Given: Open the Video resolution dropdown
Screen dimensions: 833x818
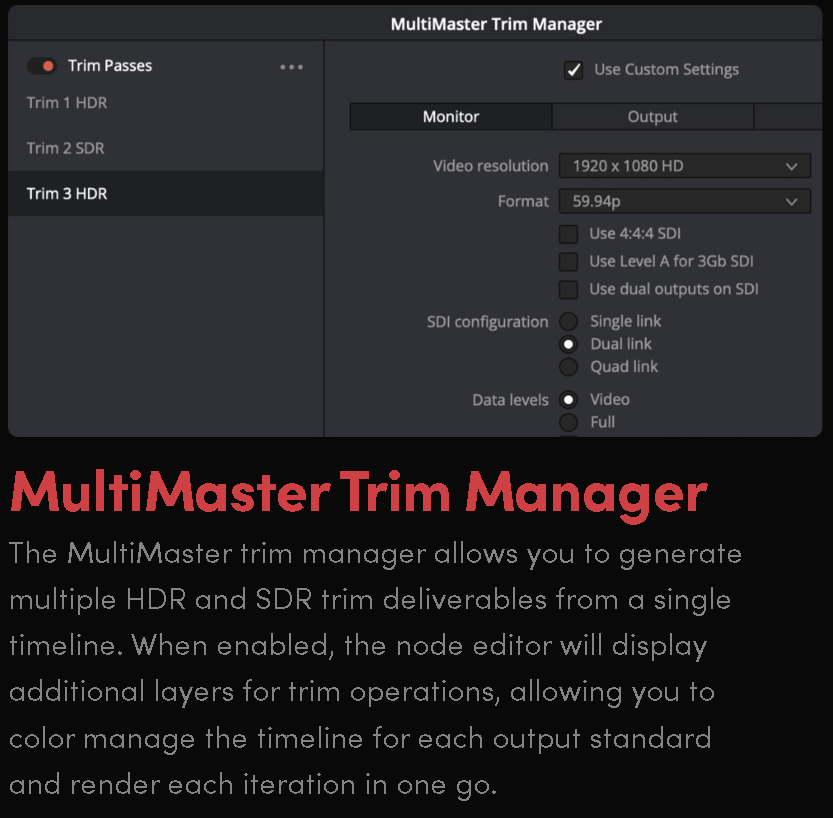Looking at the screenshot, I should pyautogui.click(x=684, y=166).
